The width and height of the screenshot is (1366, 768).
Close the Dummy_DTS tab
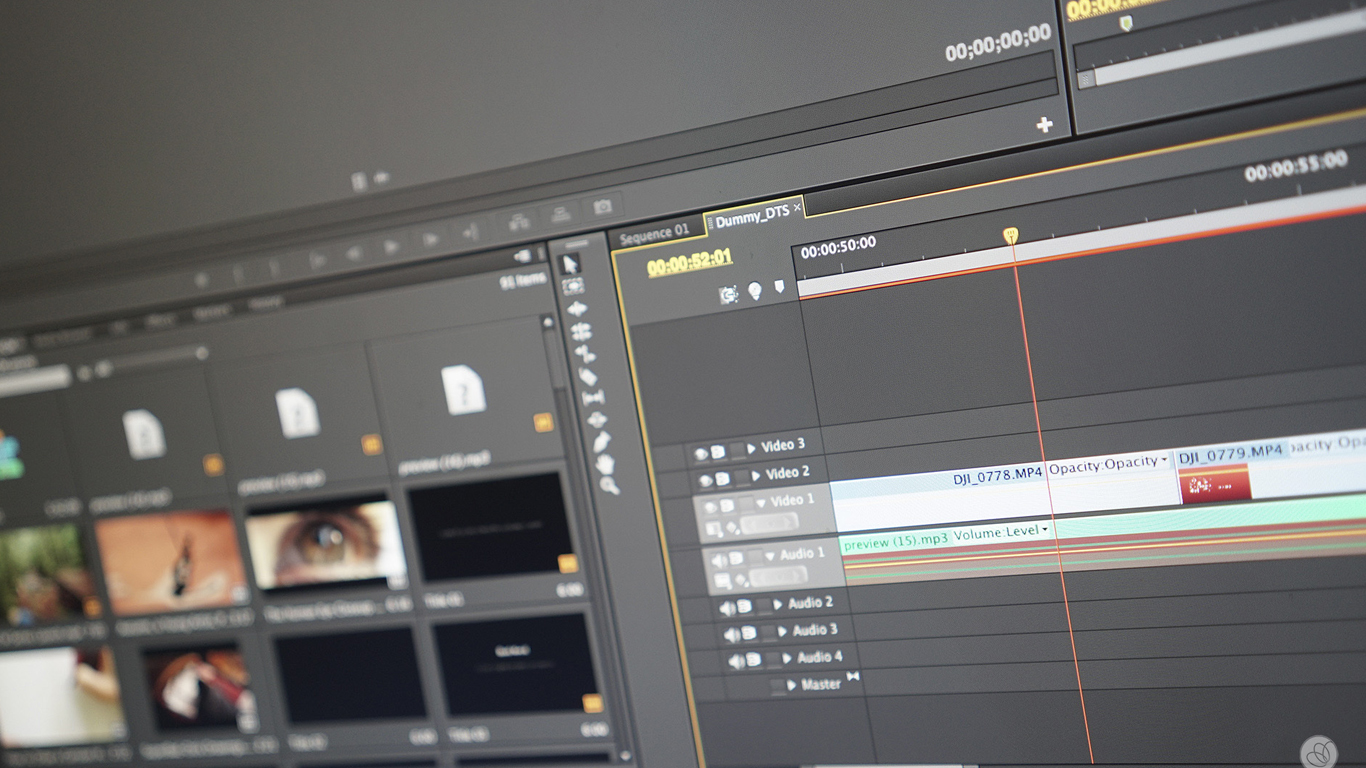797,209
